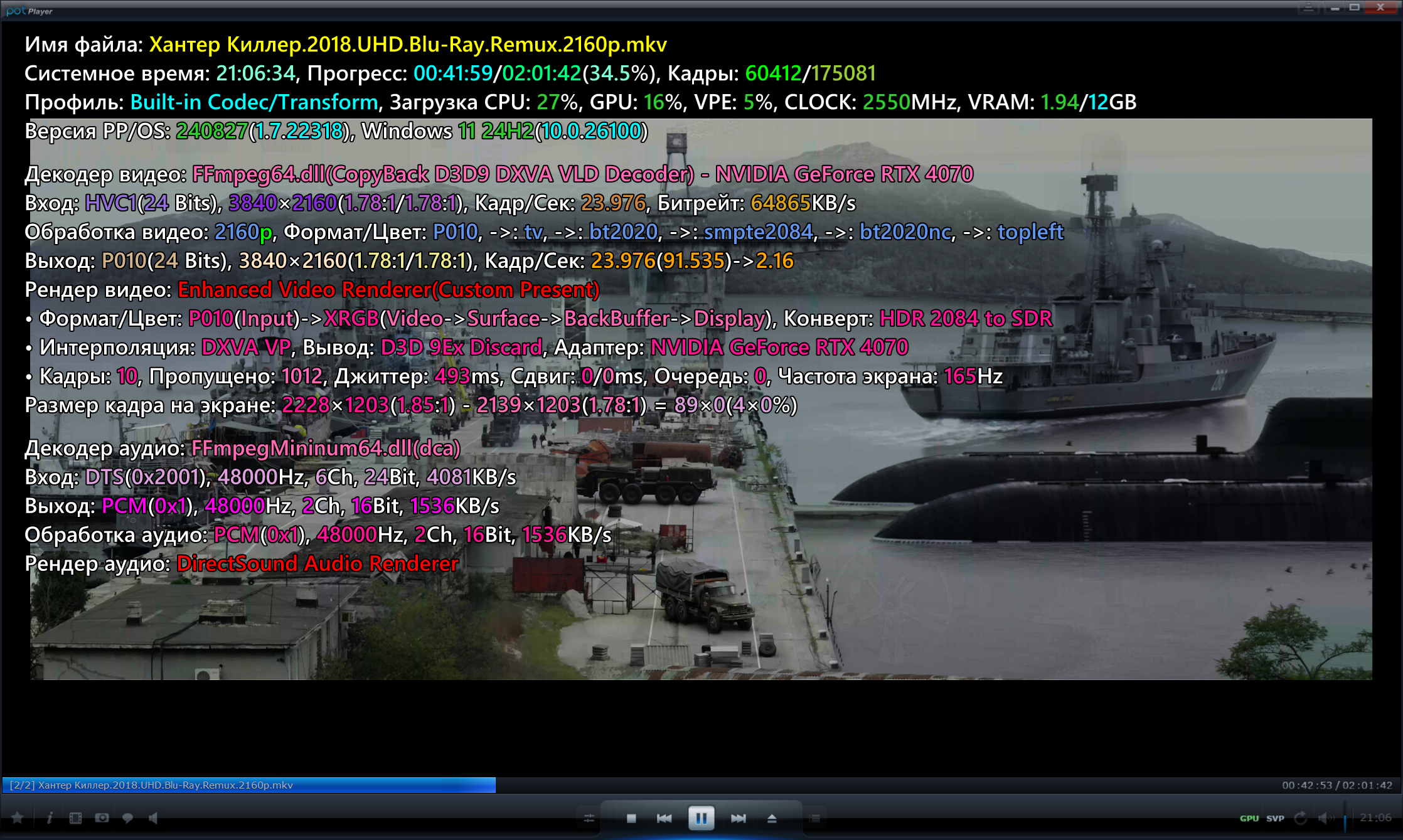Click the repeat/rotate arrow icon
The height and width of the screenshot is (840, 1403).
click(x=1301, y=818)
